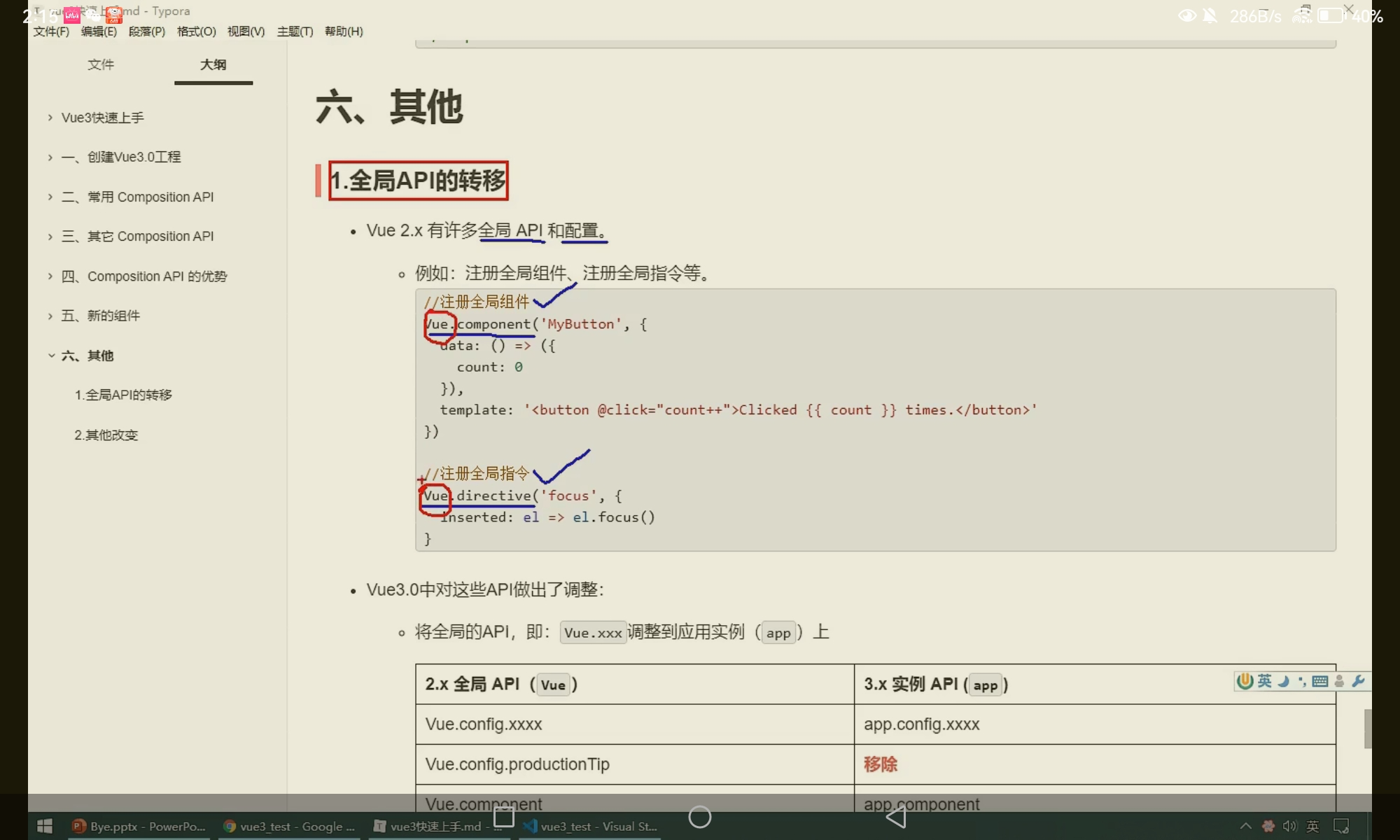This screenshot has height=840, width=1400.
Task: Show hidden system tray icons
Action: click(x=1246, y=827)
